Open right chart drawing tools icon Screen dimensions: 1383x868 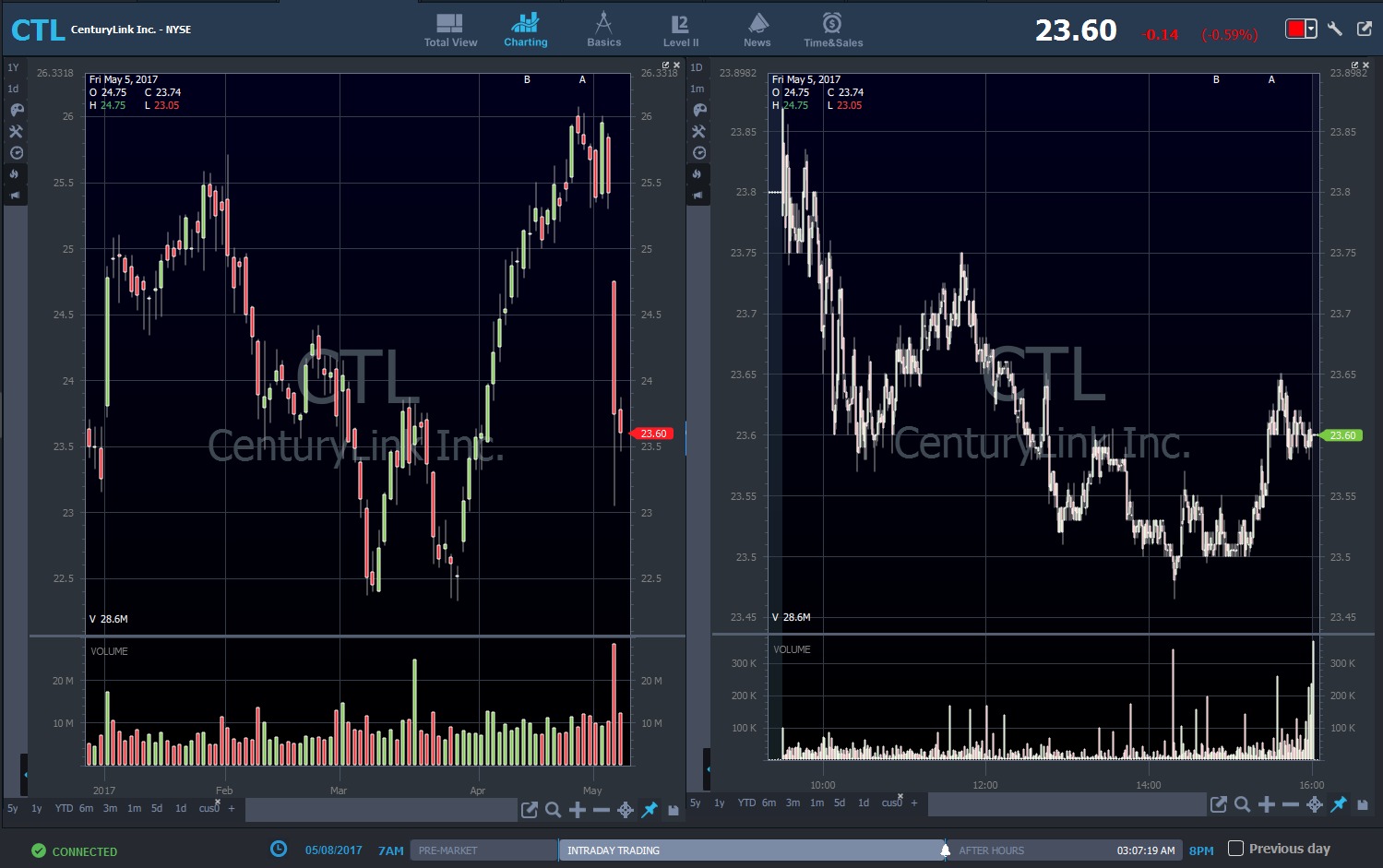[698, 131]
